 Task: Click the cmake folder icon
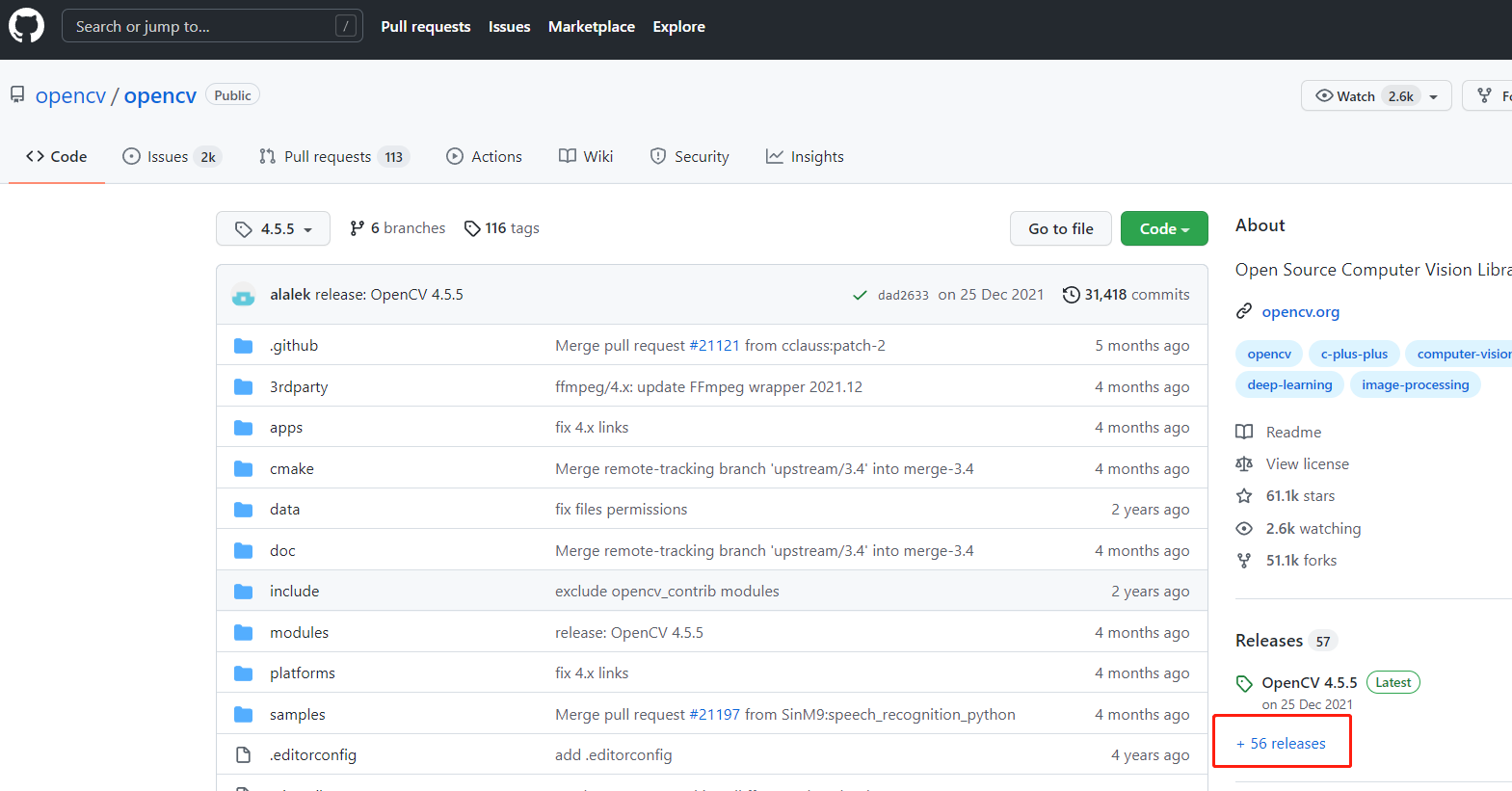tap(244, 469)
